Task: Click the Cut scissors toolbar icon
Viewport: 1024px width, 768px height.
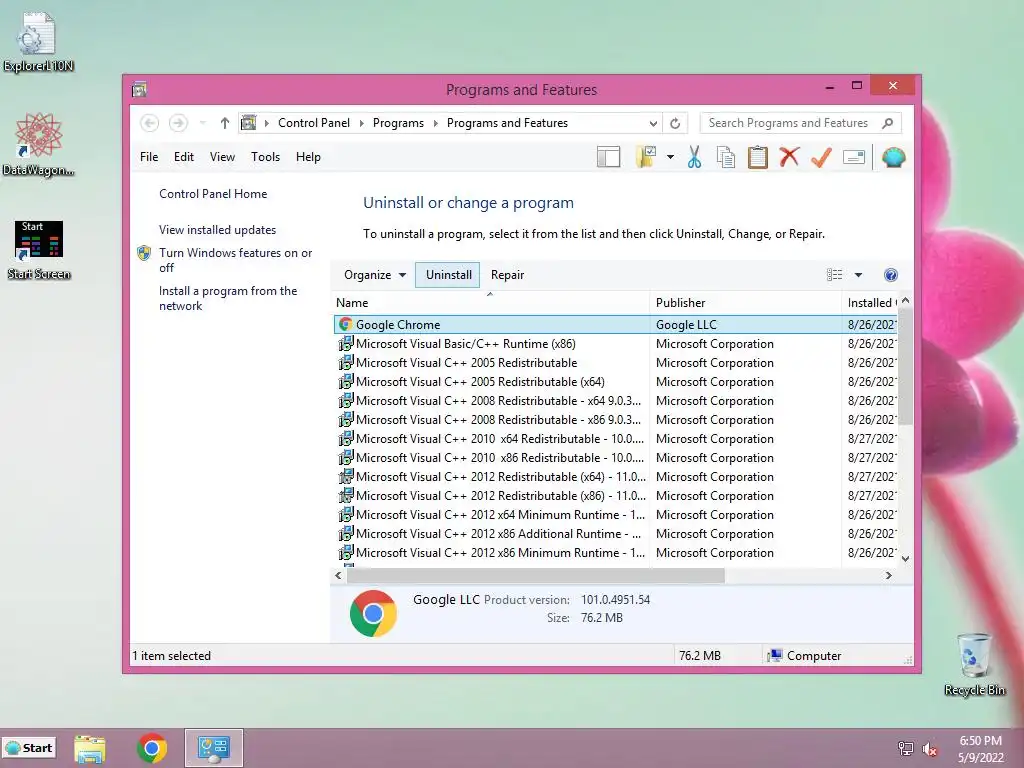Action: [694, 157]
